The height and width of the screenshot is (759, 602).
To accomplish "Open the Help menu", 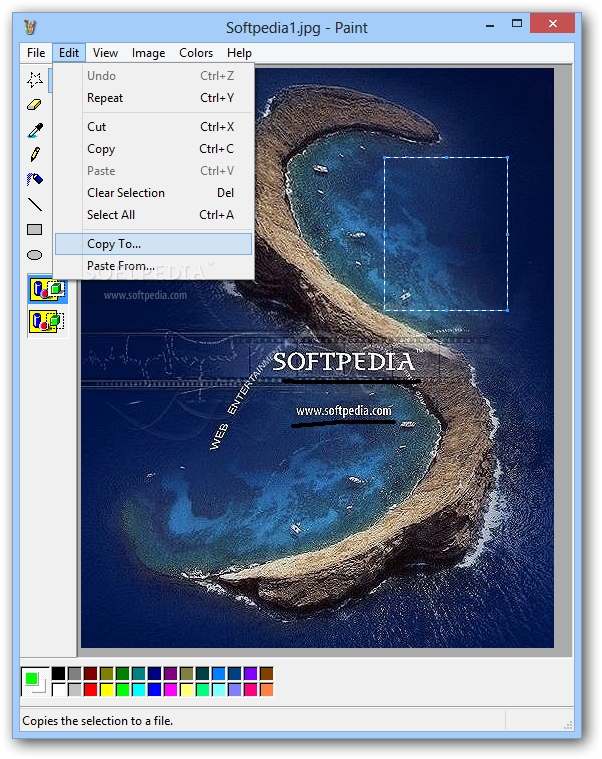I will coord(239,52).
